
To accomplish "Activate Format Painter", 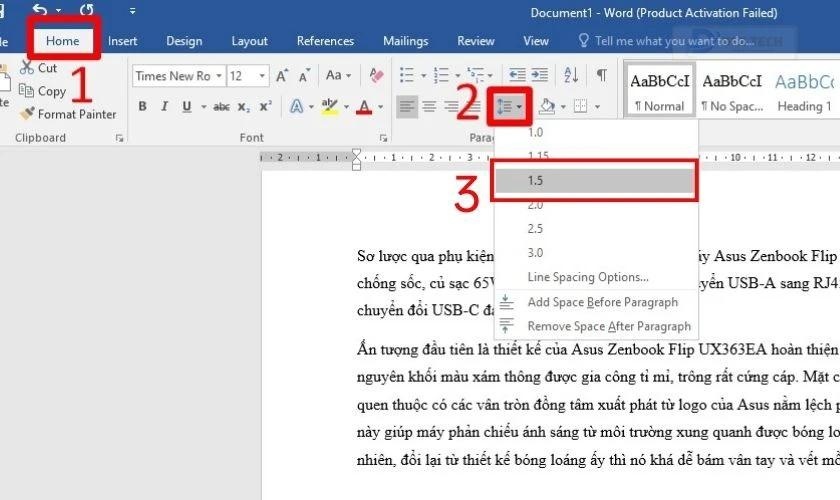I will (x=68, y=114).
